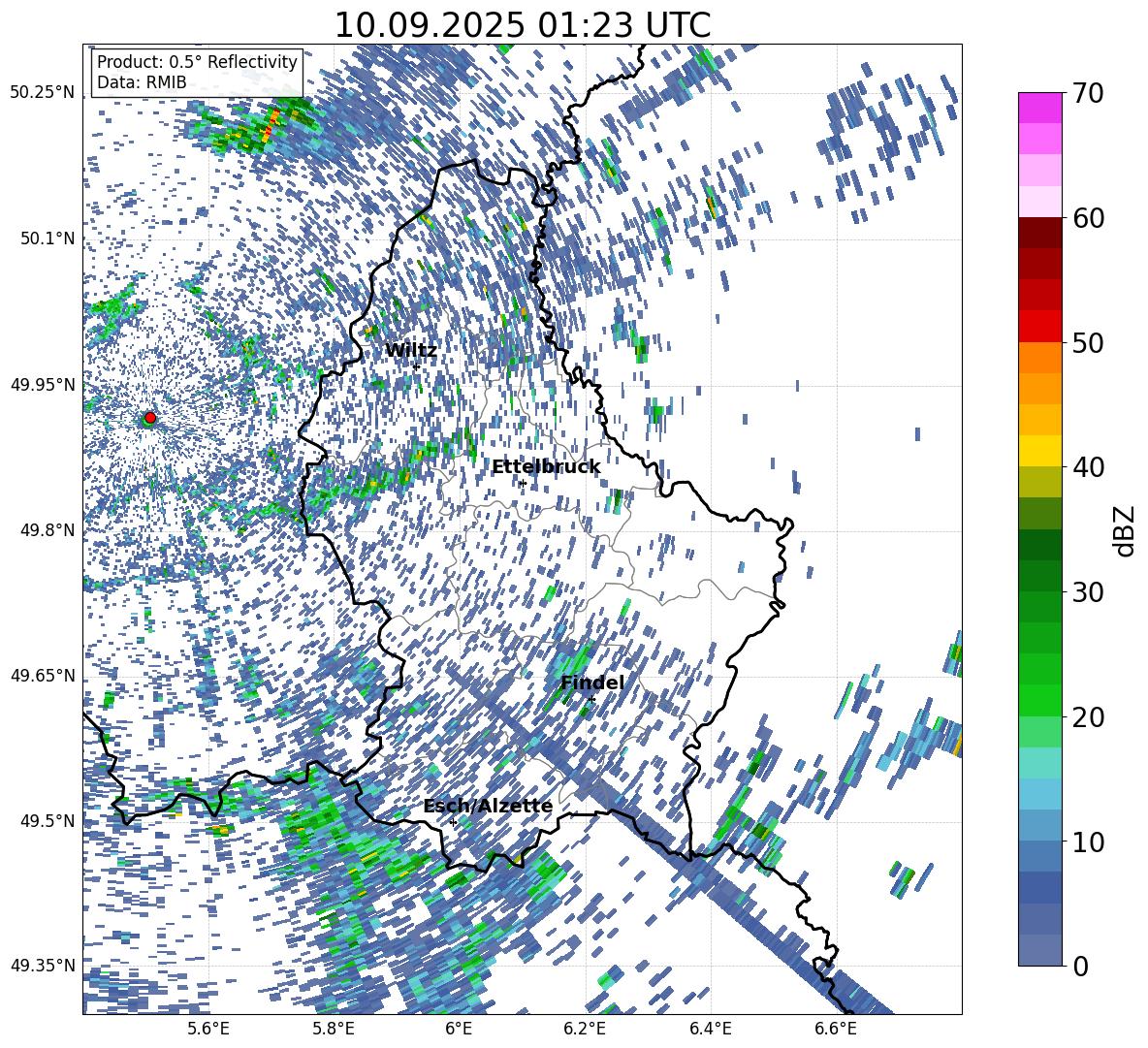1148x1048 pixels.
Task: Click the 49.95°N latitude label
Action: (x=43, y=384)
